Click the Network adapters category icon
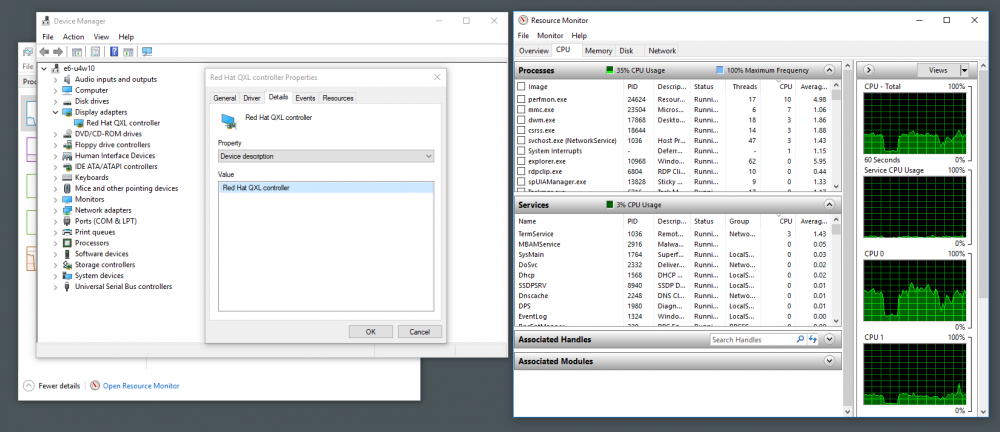 click(67, 210)
